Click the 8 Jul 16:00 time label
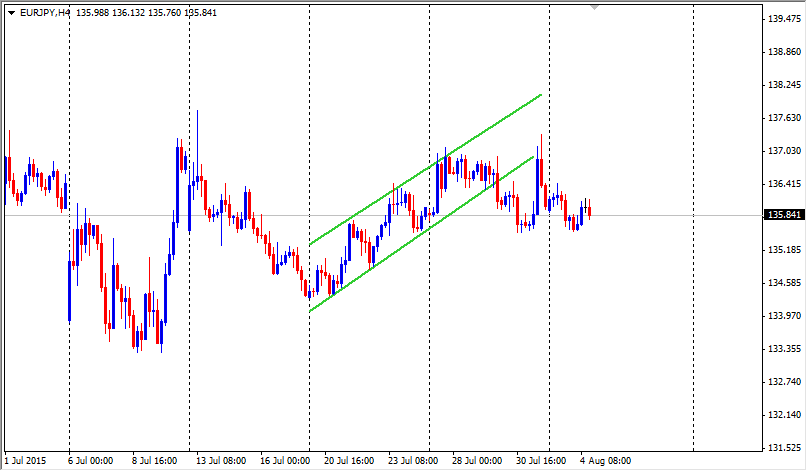The height and width of the screenshot is (471, 807). point(154,461)
